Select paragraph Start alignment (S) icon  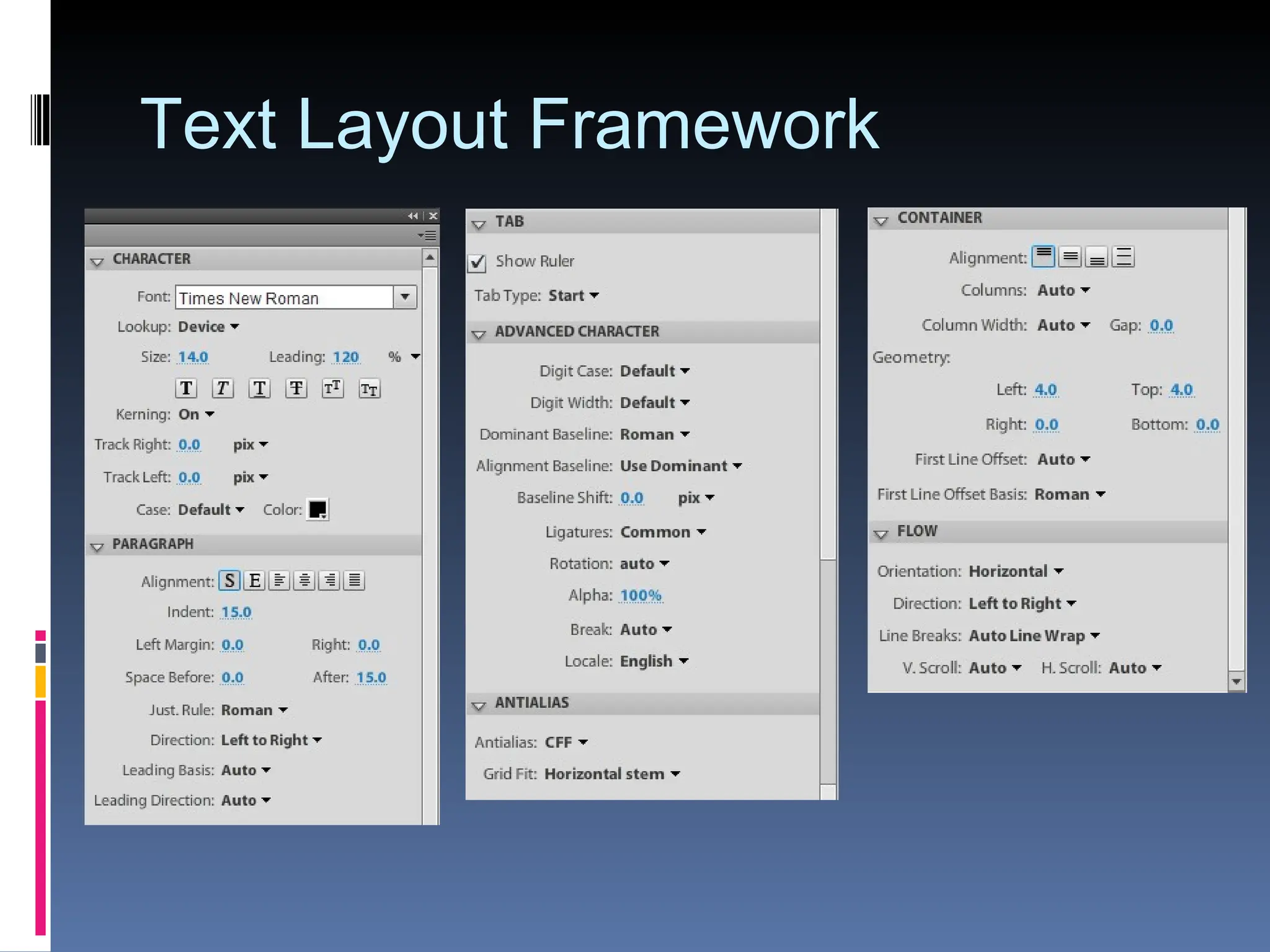229,581
